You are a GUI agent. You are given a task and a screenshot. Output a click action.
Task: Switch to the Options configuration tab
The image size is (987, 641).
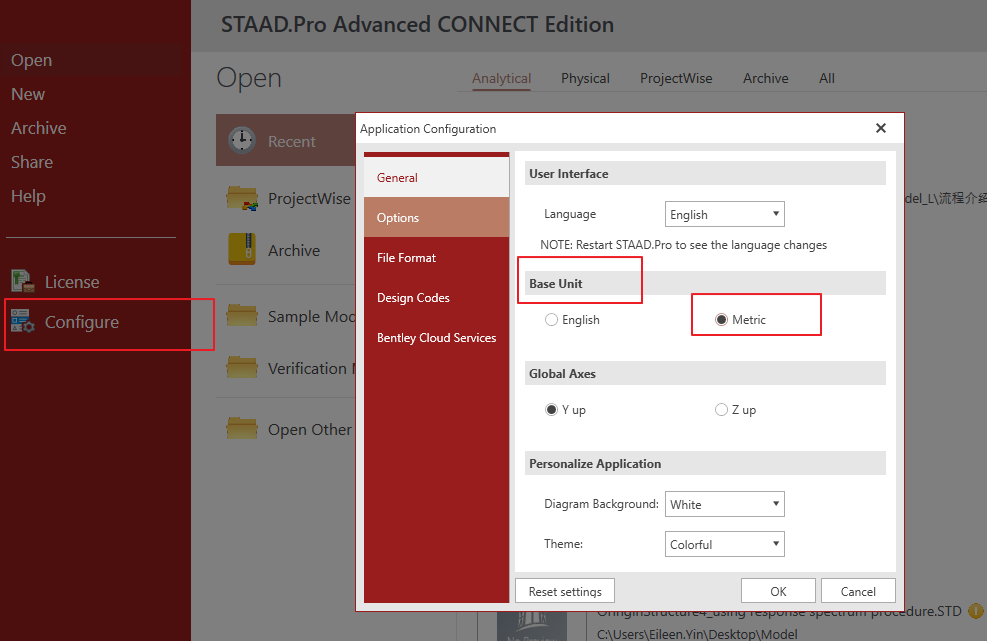coord(436,217)
